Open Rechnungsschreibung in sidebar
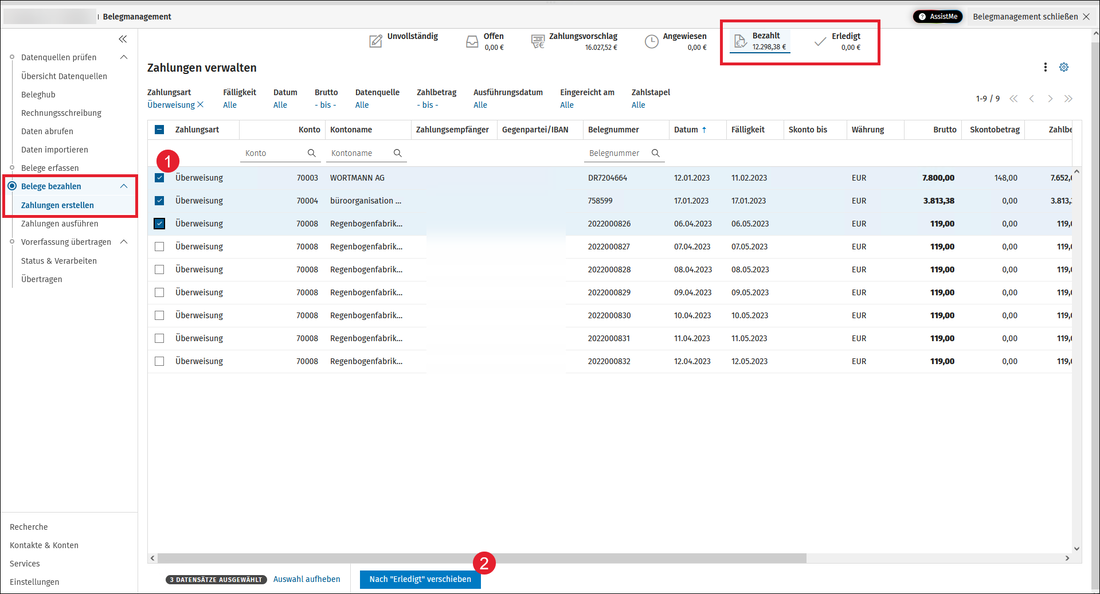Viewport: 1100px width, 594px height. tap(61, 113)
